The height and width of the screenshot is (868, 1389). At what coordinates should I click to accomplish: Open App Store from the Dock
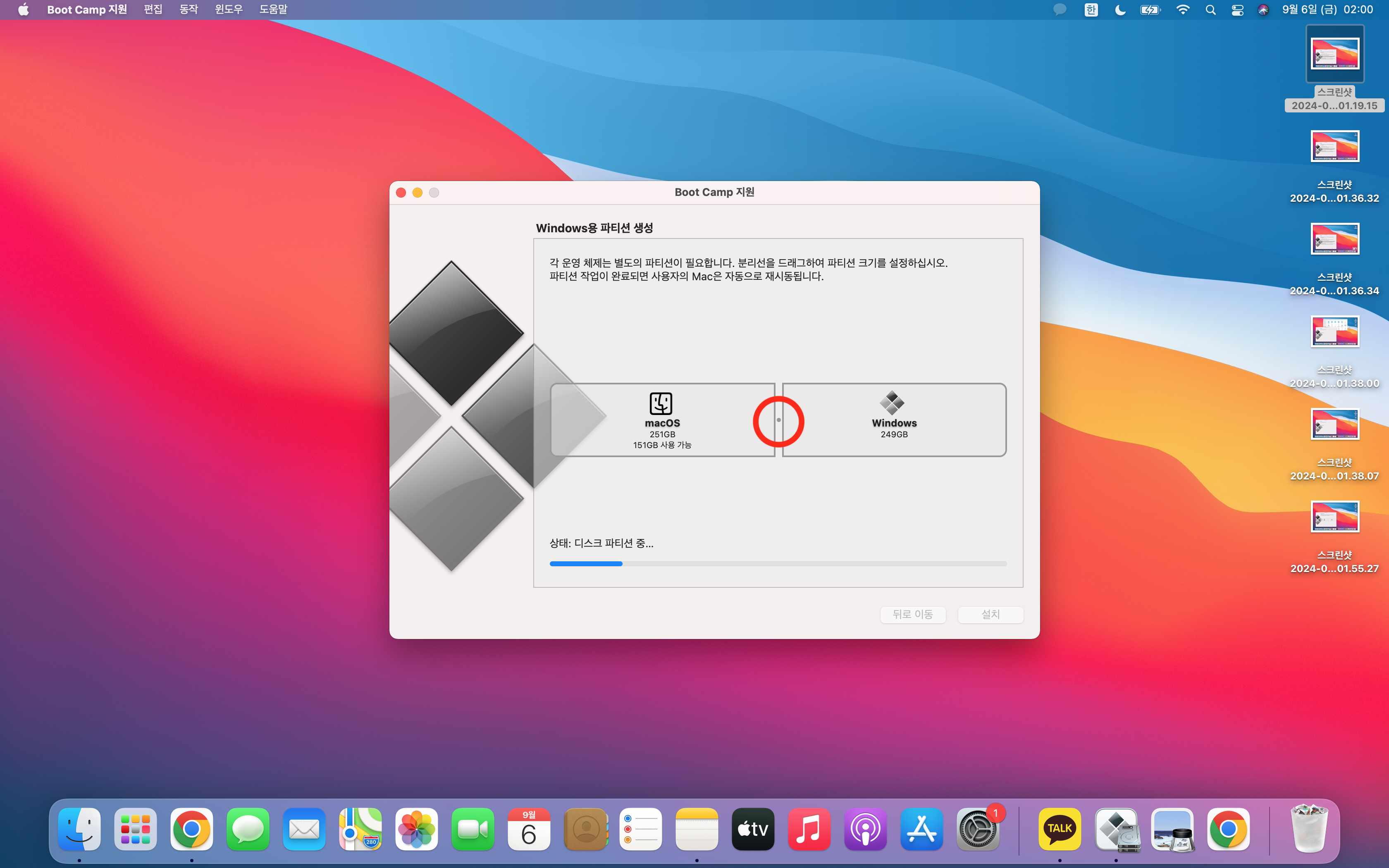(922, 829)
